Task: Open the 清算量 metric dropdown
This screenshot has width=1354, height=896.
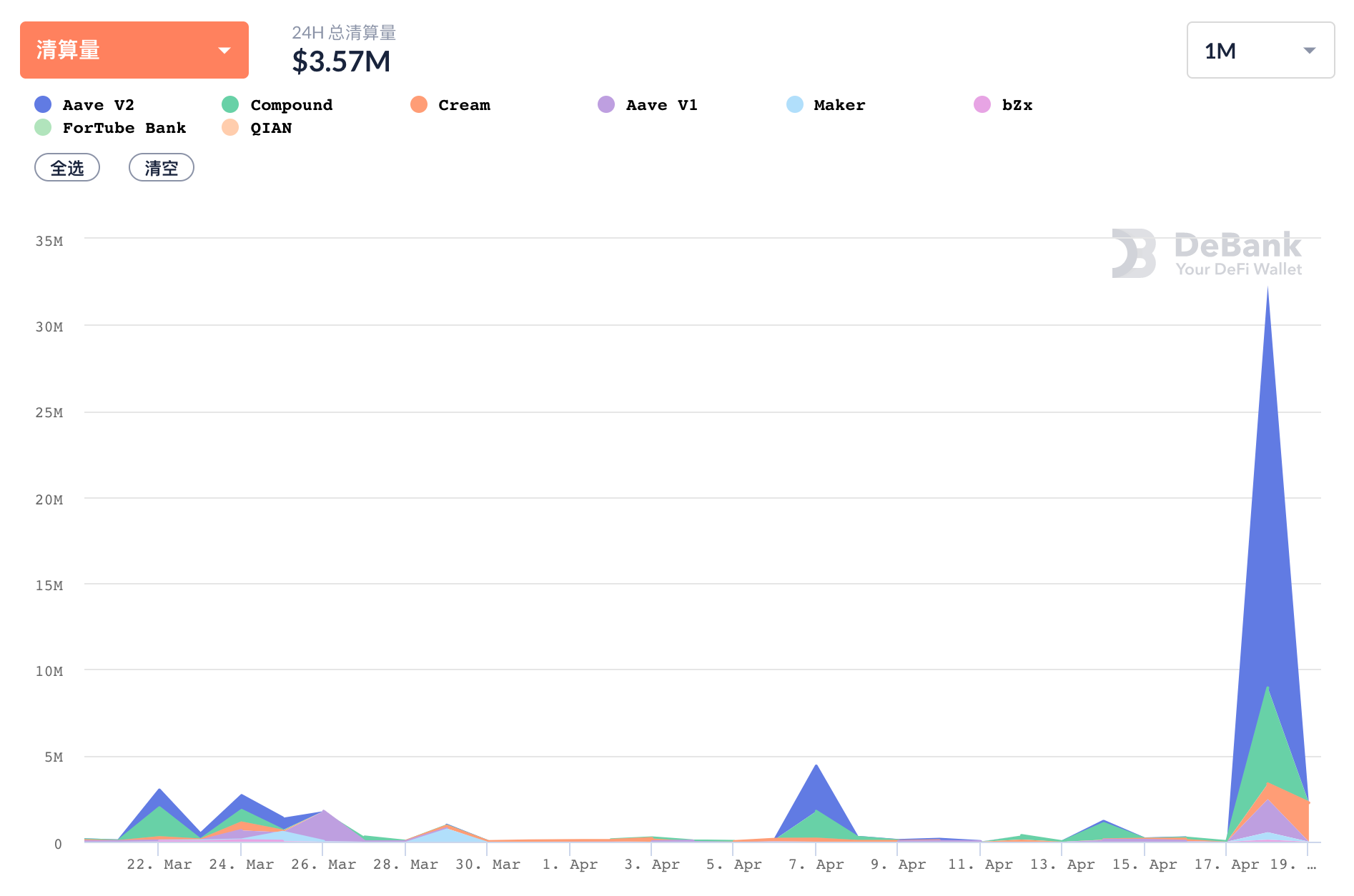Action: [x=134, y=49]
